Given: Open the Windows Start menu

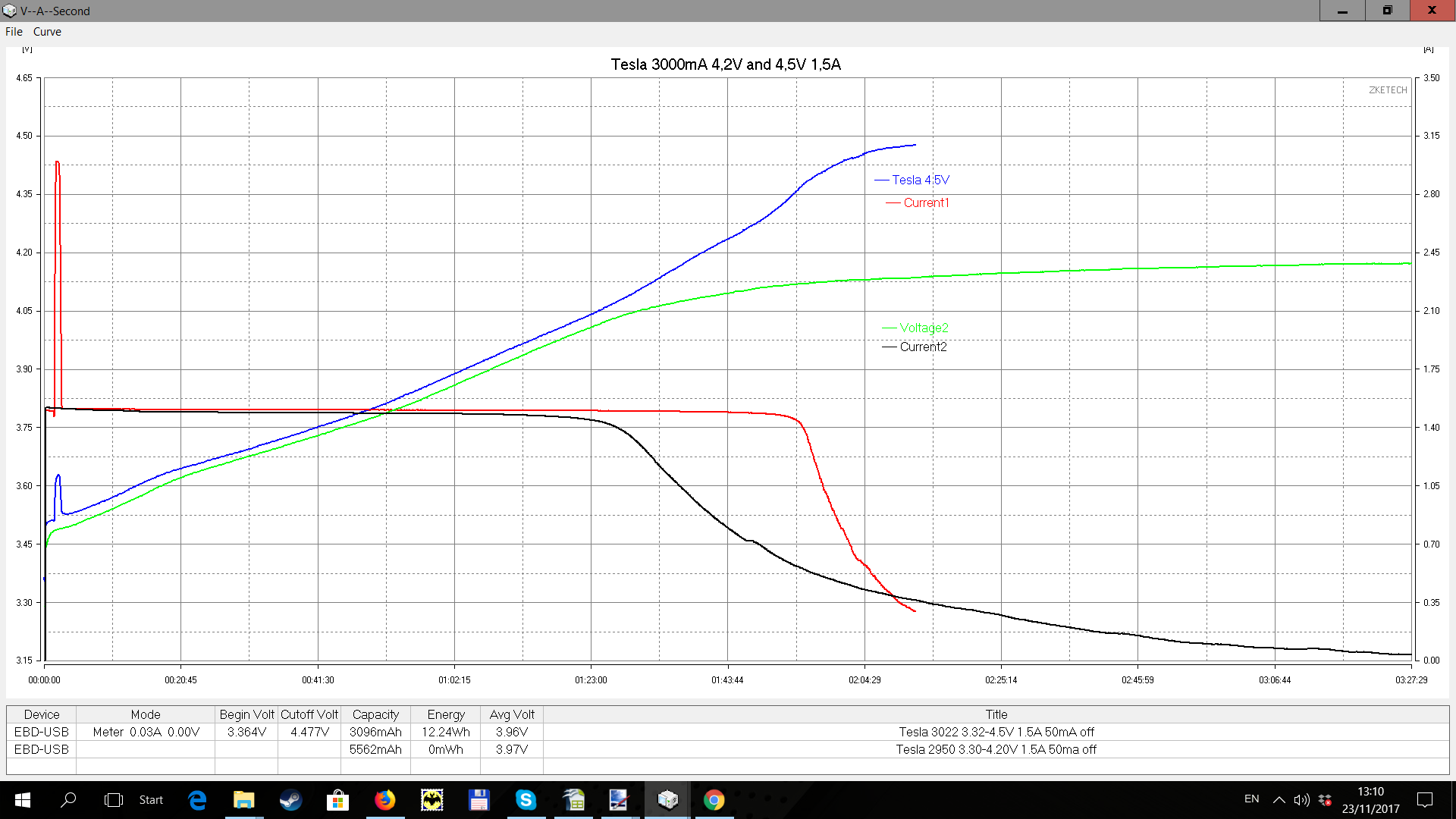Looking at the screenshot, I should pyautogui.click(x=23, y=800).
